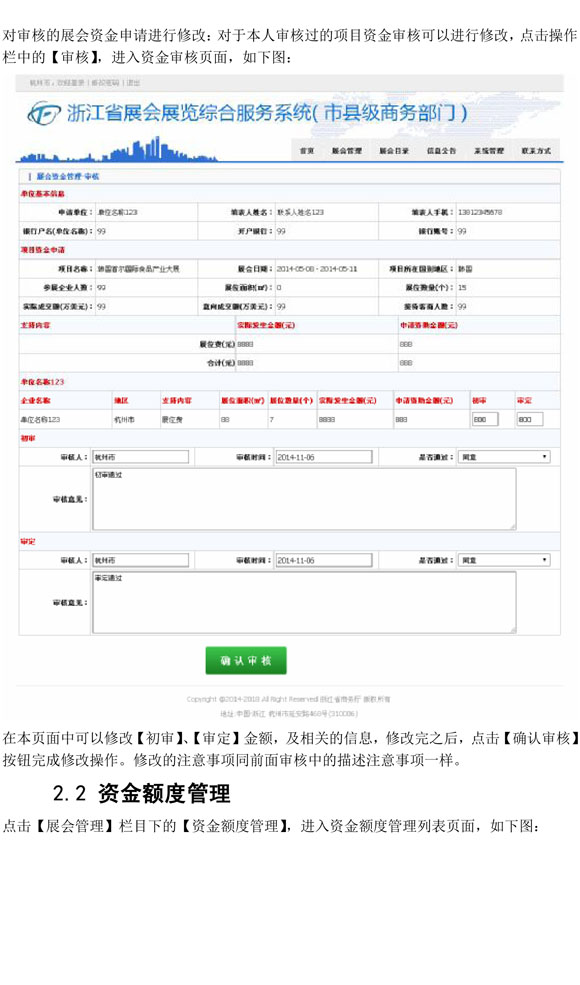Open 是否通过 dropdown in 初审 section
Viewport: 580px width, 985px height.
click(x=505, y=457)
